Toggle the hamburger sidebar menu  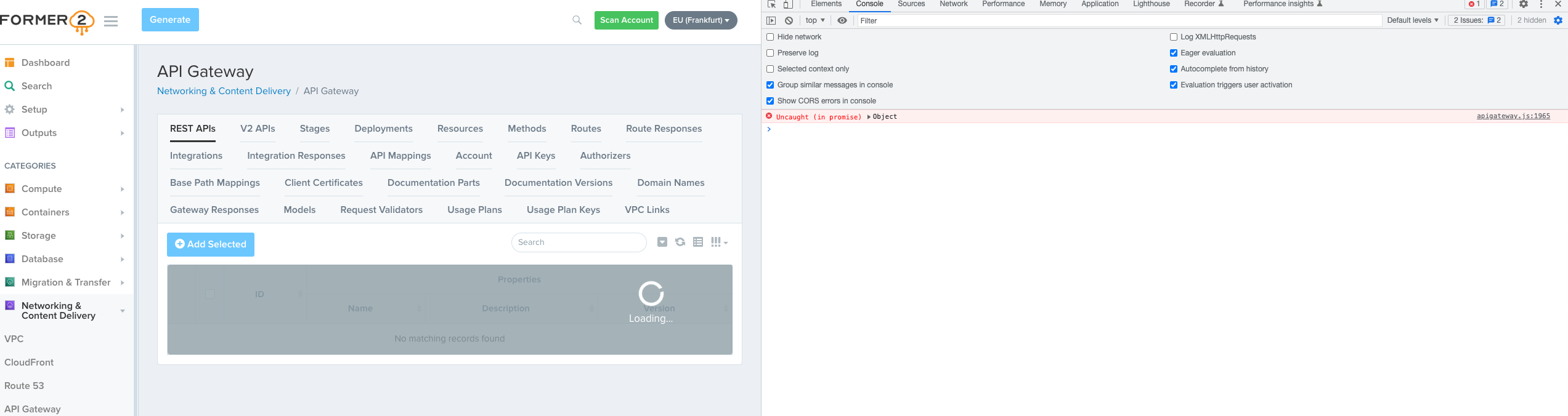coord(111,22)
